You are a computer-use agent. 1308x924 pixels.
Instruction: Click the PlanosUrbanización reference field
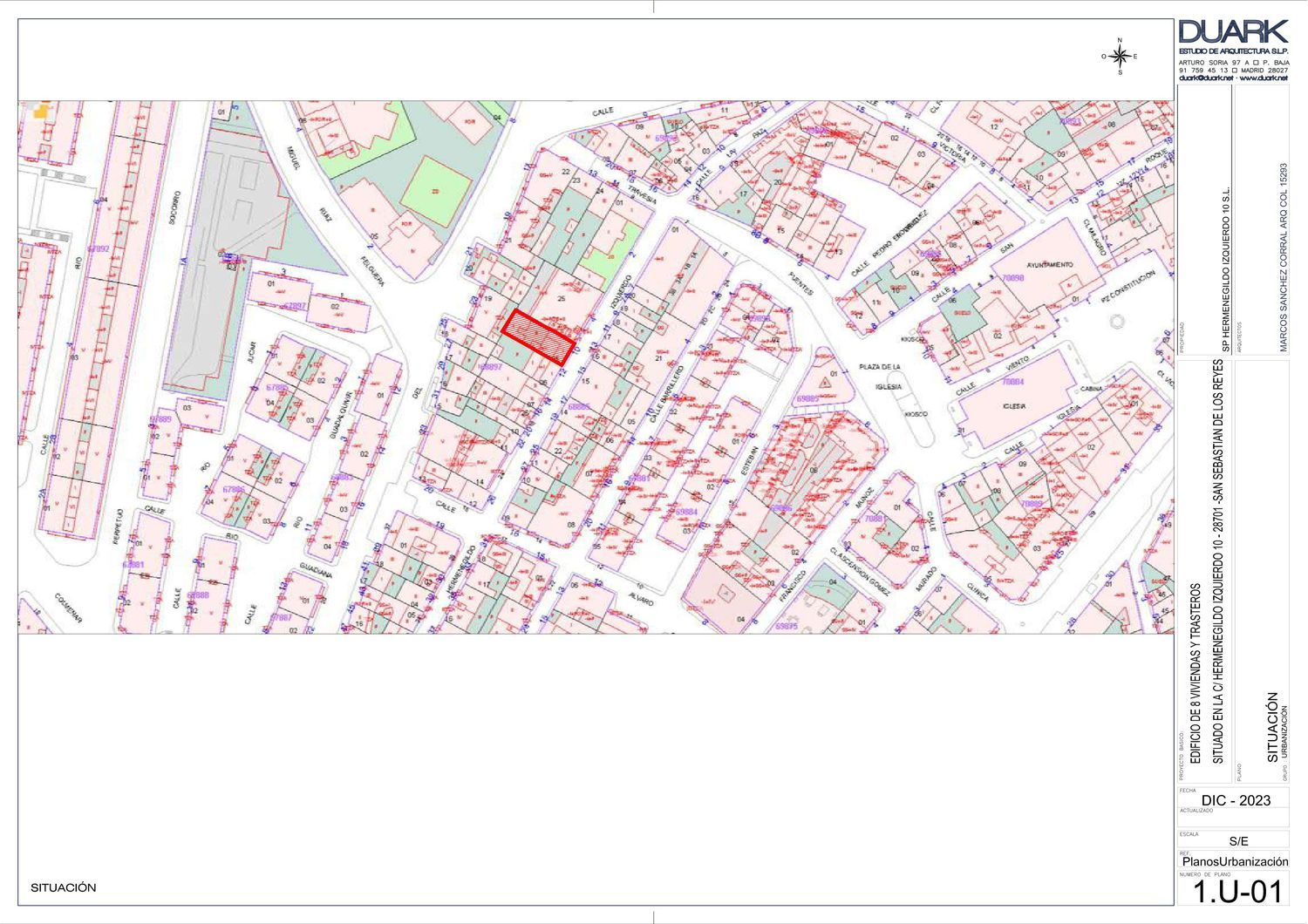[x=1235, y=861]
